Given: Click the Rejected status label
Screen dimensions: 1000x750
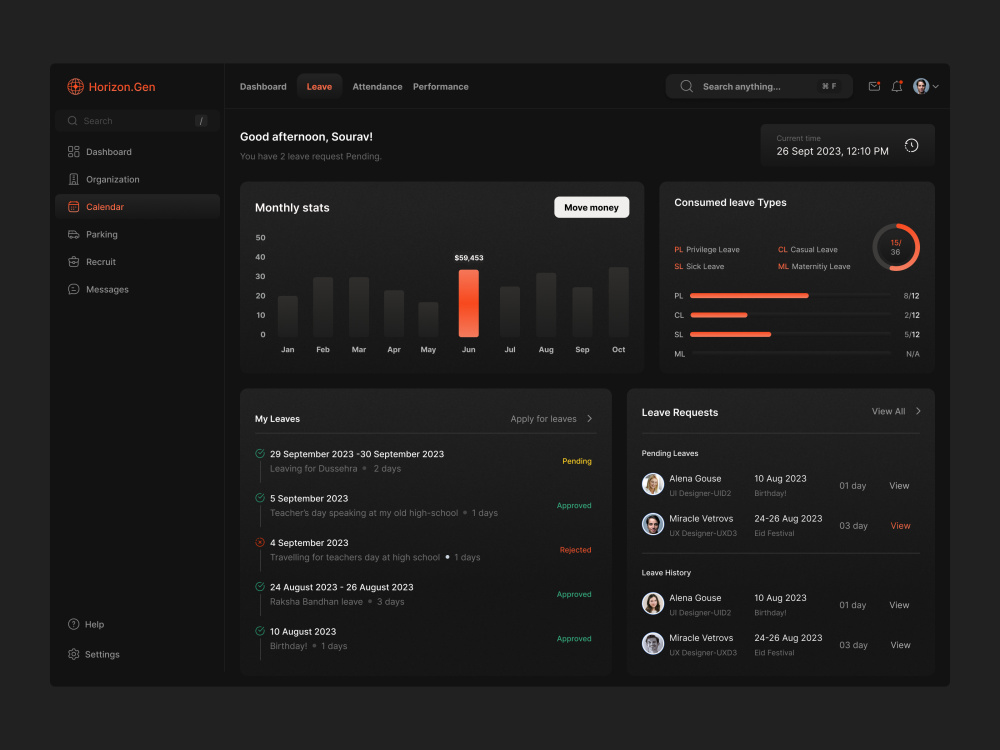Looking at the screenshot, I should click(575, 550).
